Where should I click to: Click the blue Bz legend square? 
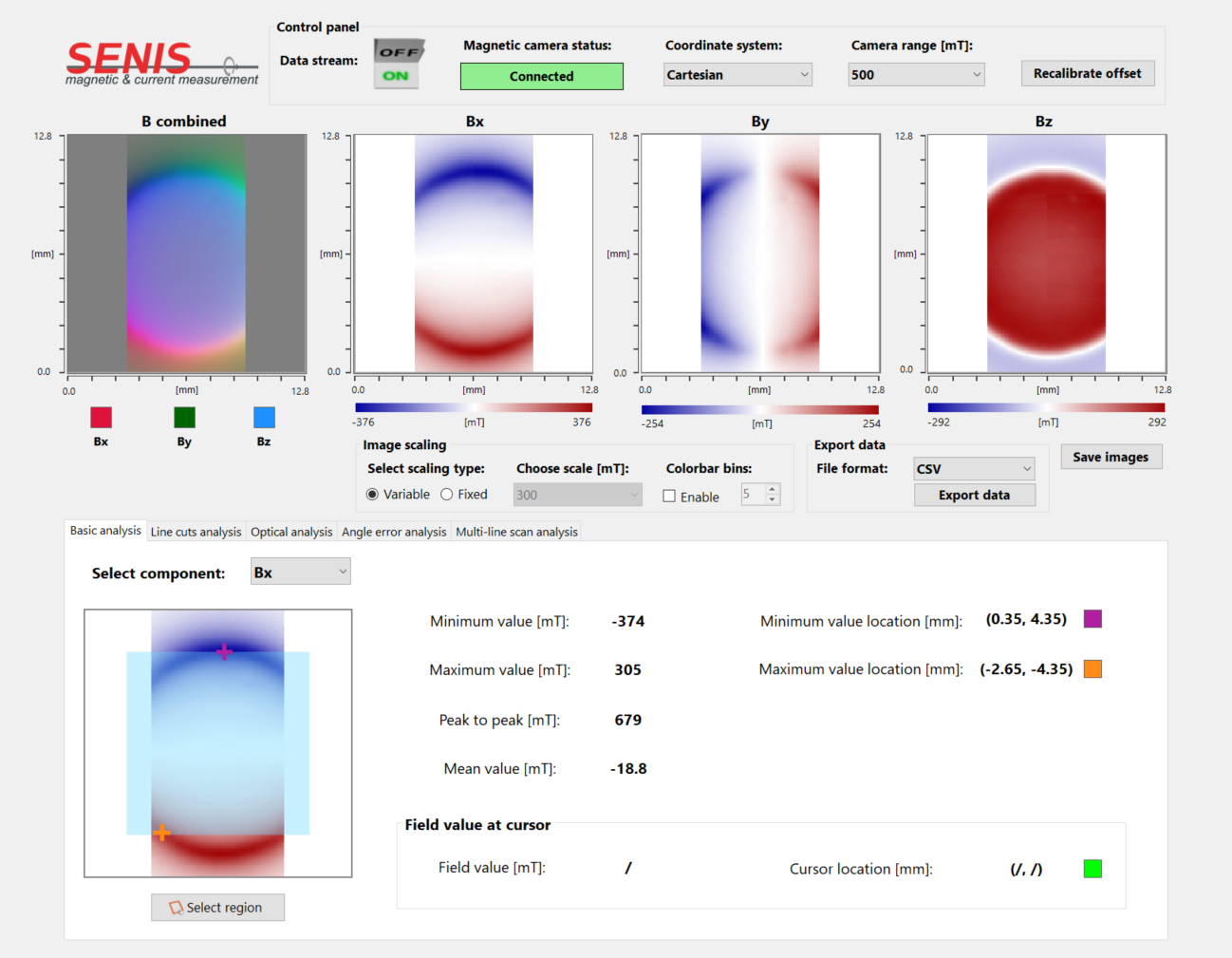(264, 417)
